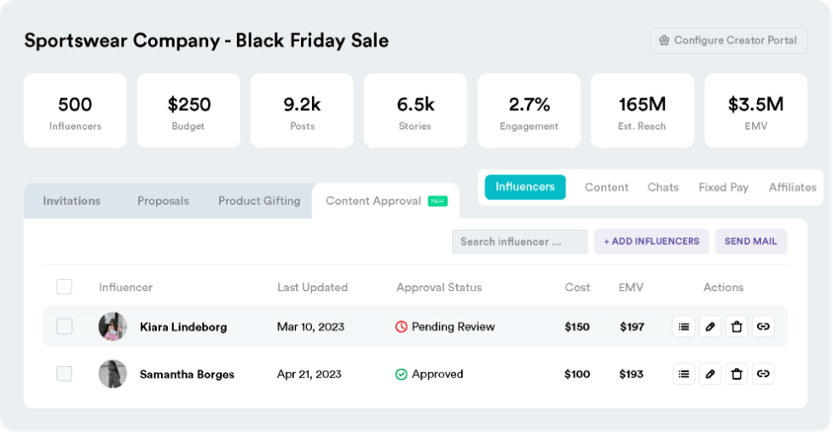Delete Kiara Lindeborg using trash icon

point(737,326)
